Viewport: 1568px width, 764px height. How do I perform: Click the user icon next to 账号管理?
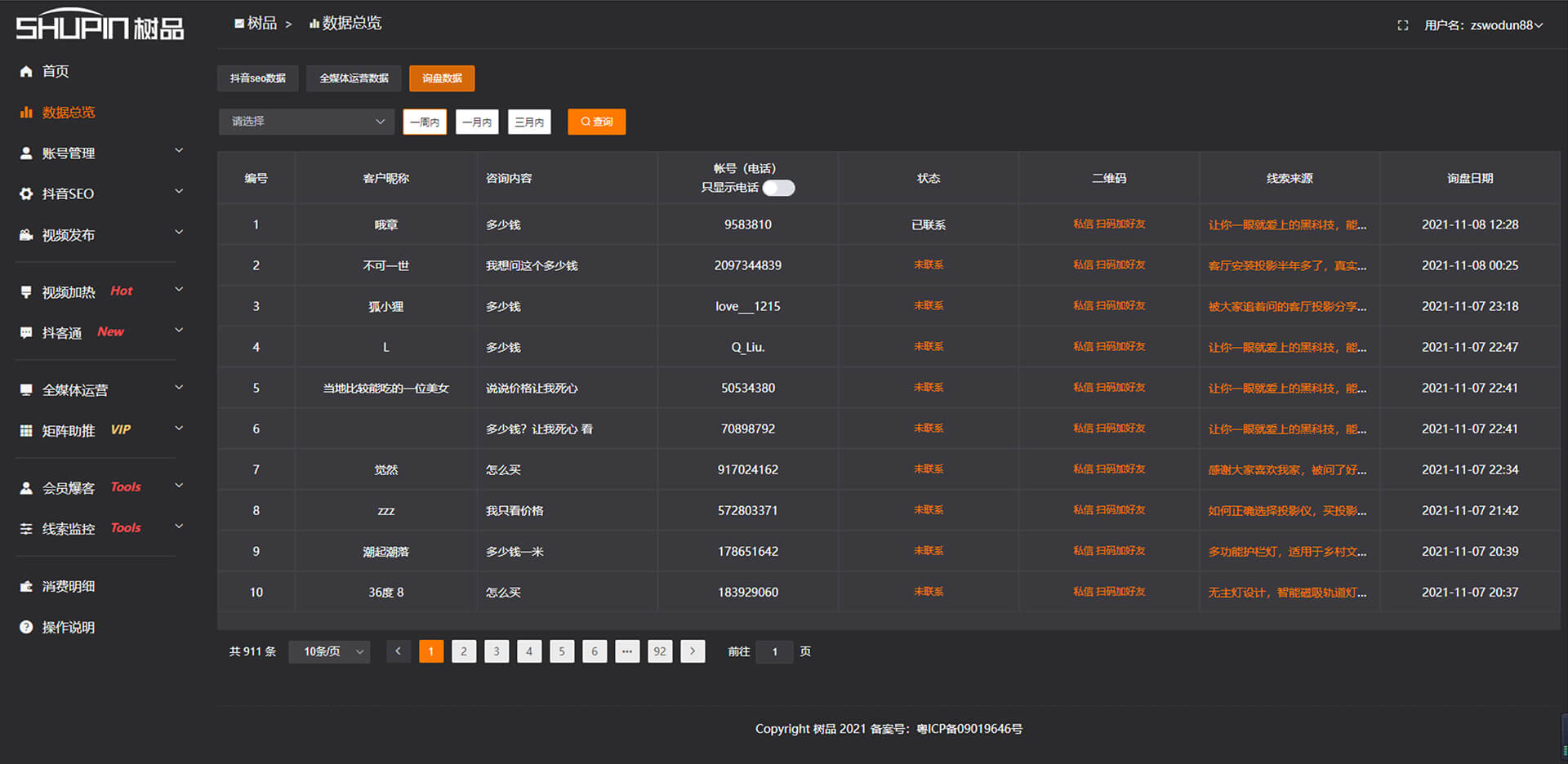click(x=26, y=153)
